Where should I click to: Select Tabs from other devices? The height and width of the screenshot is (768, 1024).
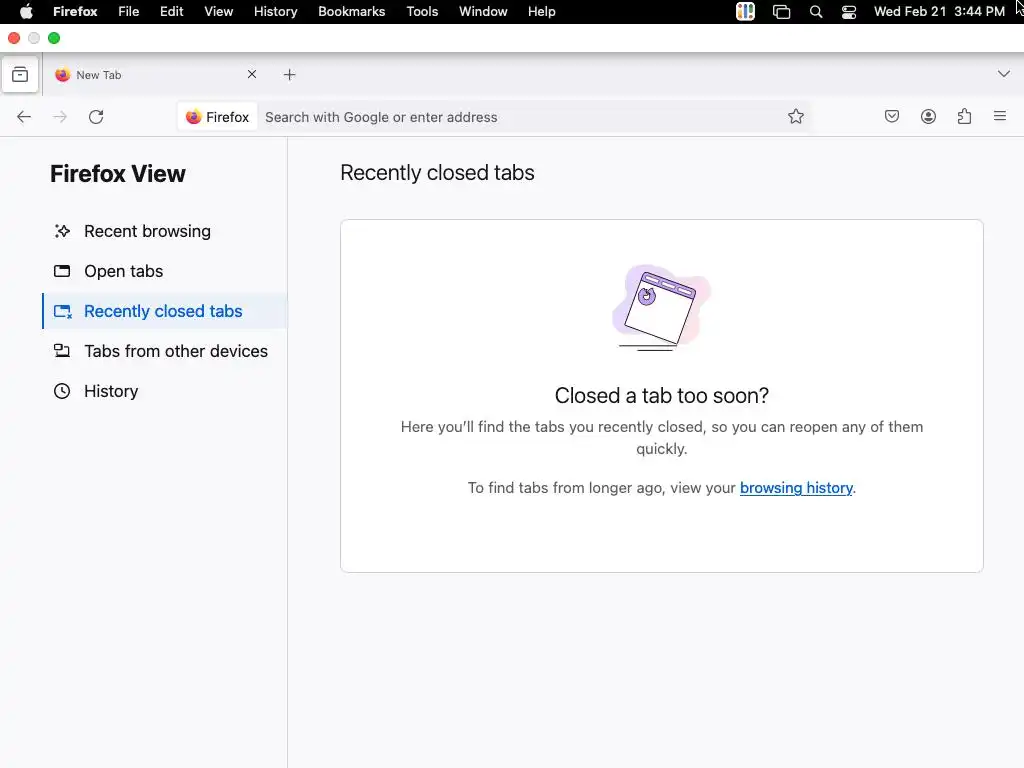point(165,351)
